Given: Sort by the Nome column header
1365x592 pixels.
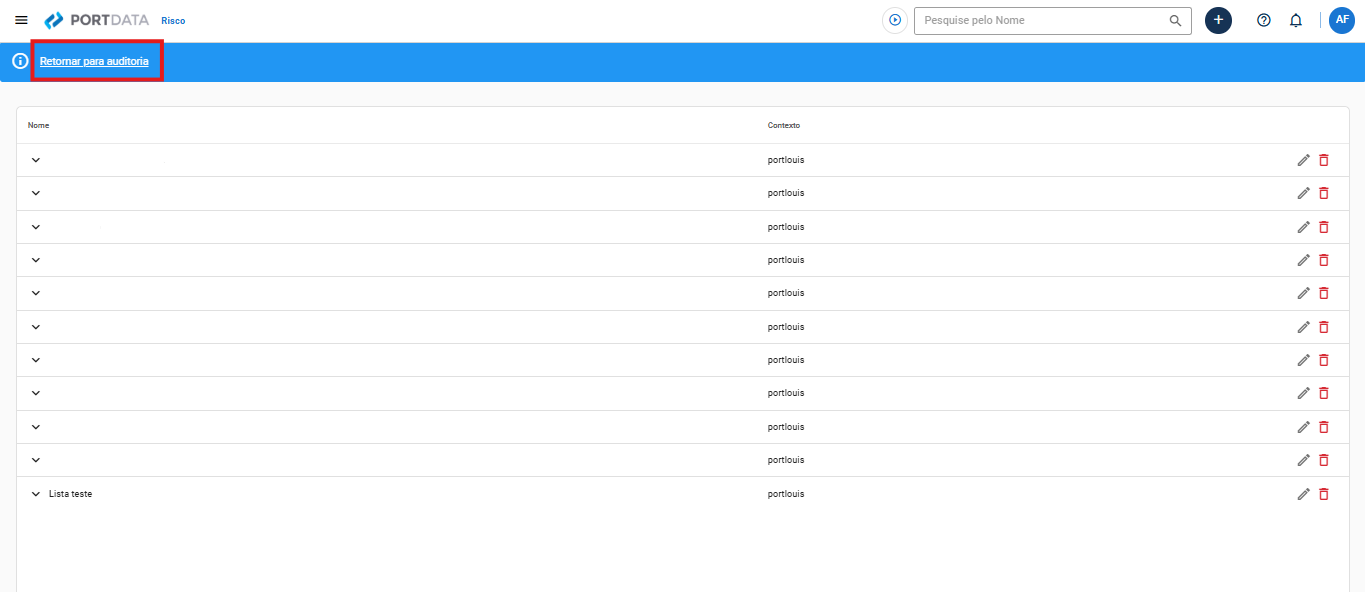Looking at the screenshot, I should [x=38, y=125].
